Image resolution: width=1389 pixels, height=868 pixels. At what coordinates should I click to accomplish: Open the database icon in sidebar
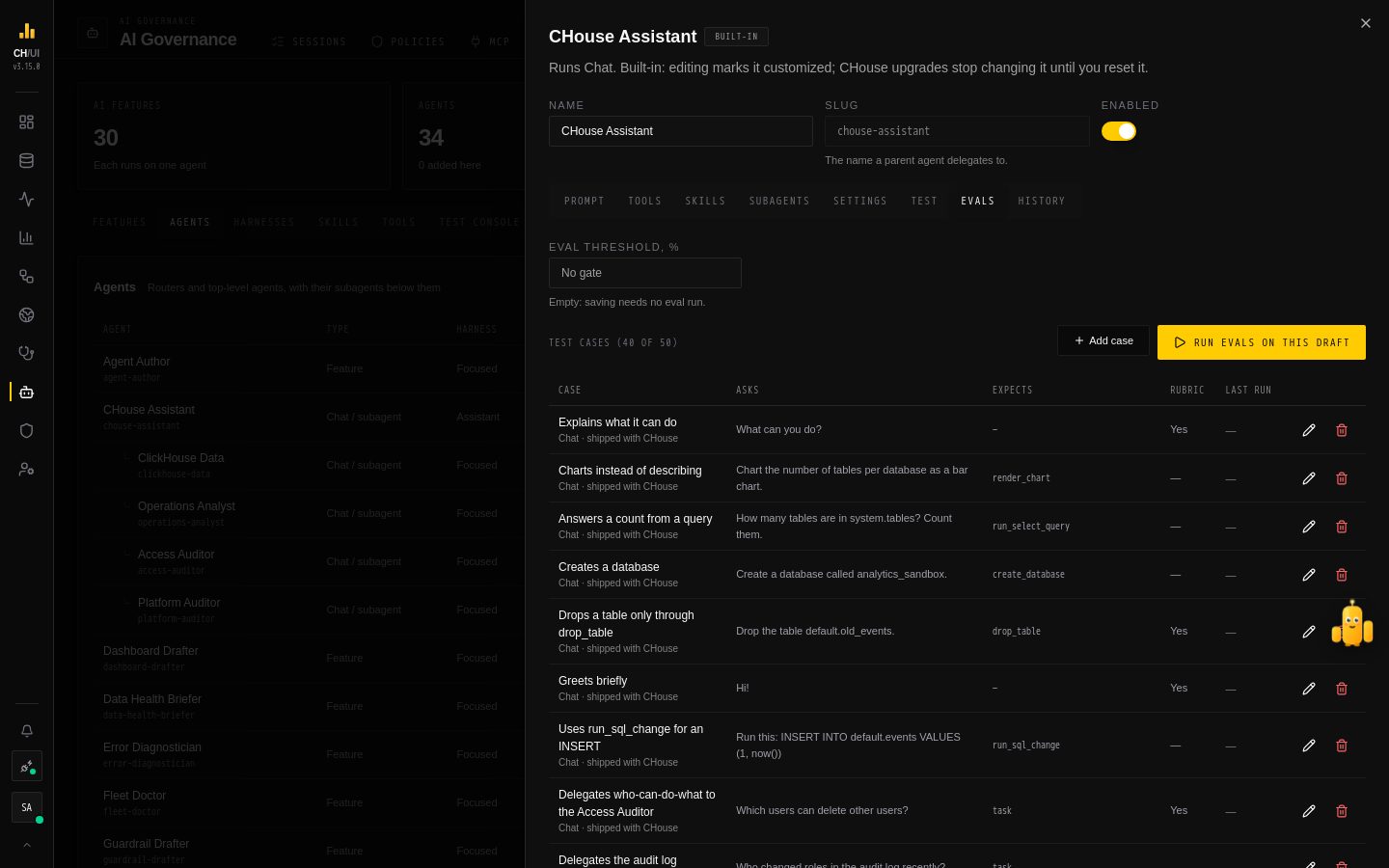(x=26, y=161)
